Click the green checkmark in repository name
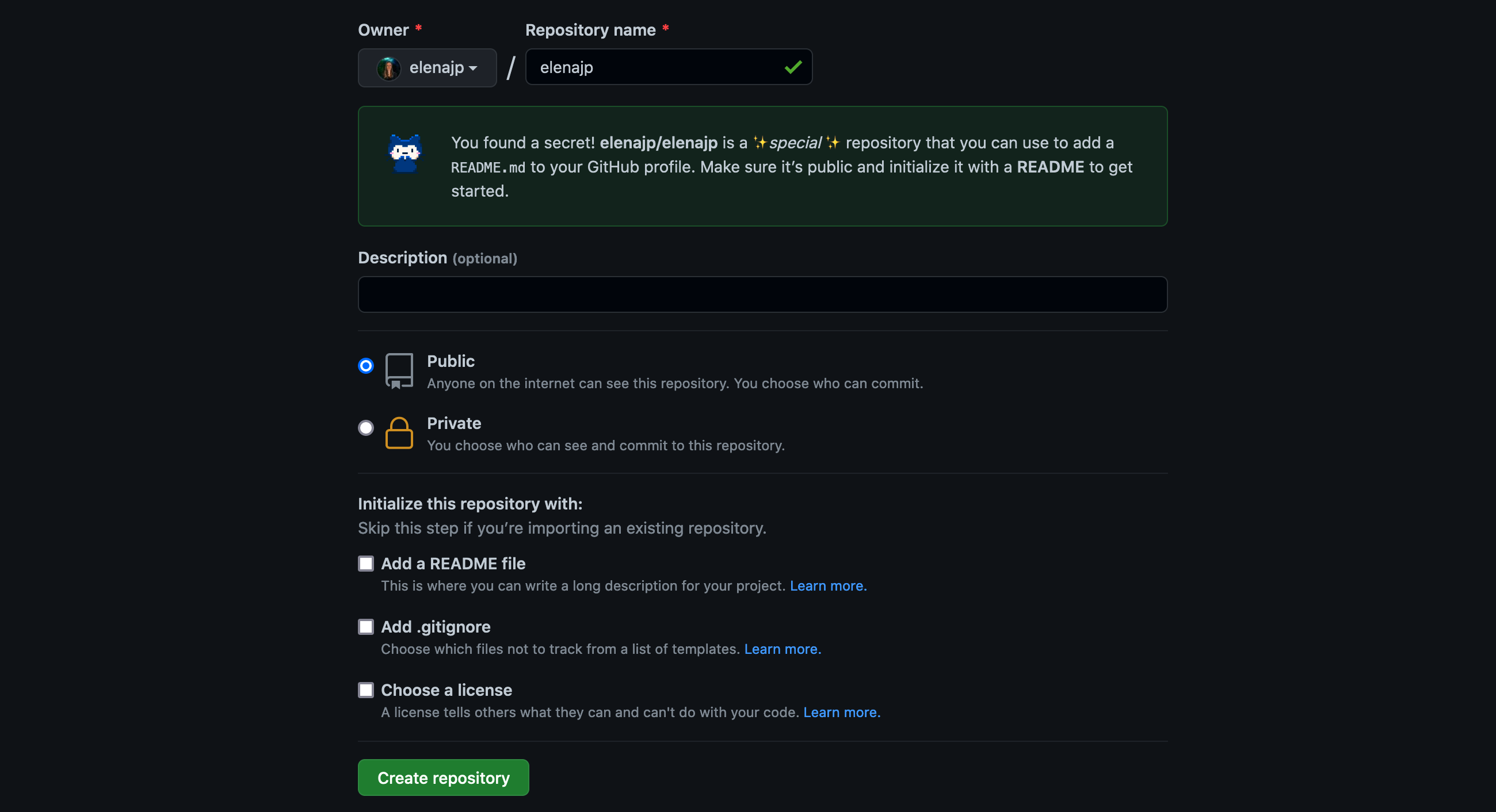Image resolution: width=1496 pixels, height=812 pixels. tap(793, 67)
